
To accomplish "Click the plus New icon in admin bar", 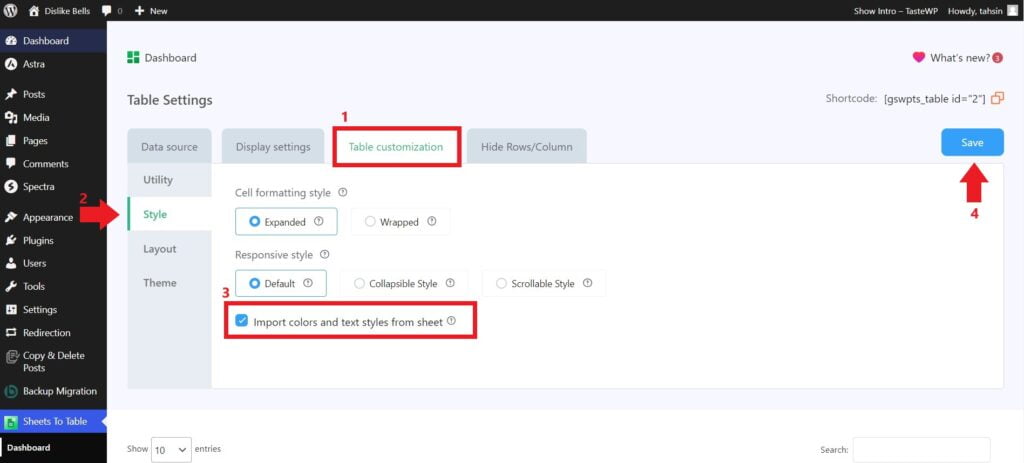I will (x=139, y=11).
